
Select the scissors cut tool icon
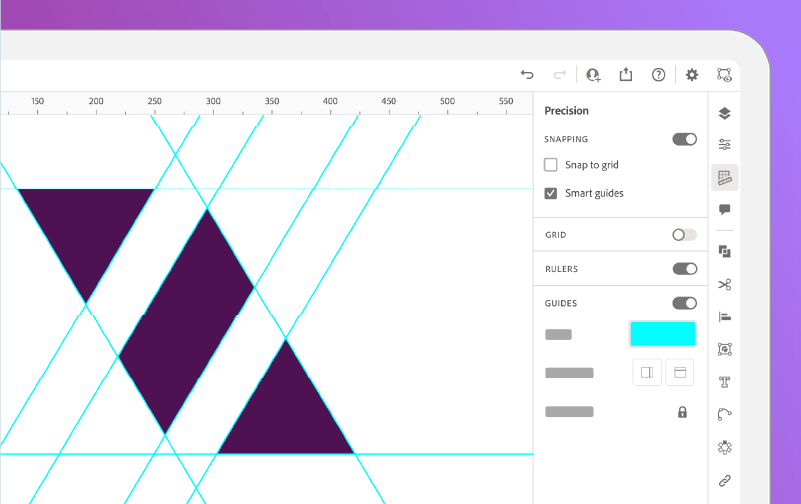(724, 284)
